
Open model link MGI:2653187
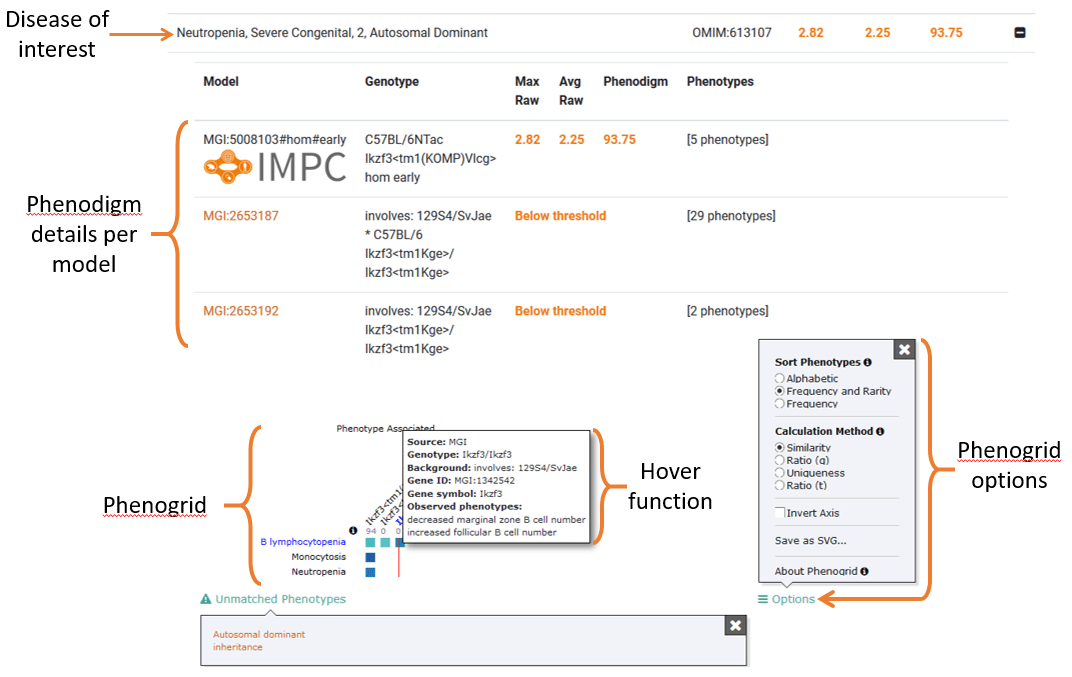[241, 216]
